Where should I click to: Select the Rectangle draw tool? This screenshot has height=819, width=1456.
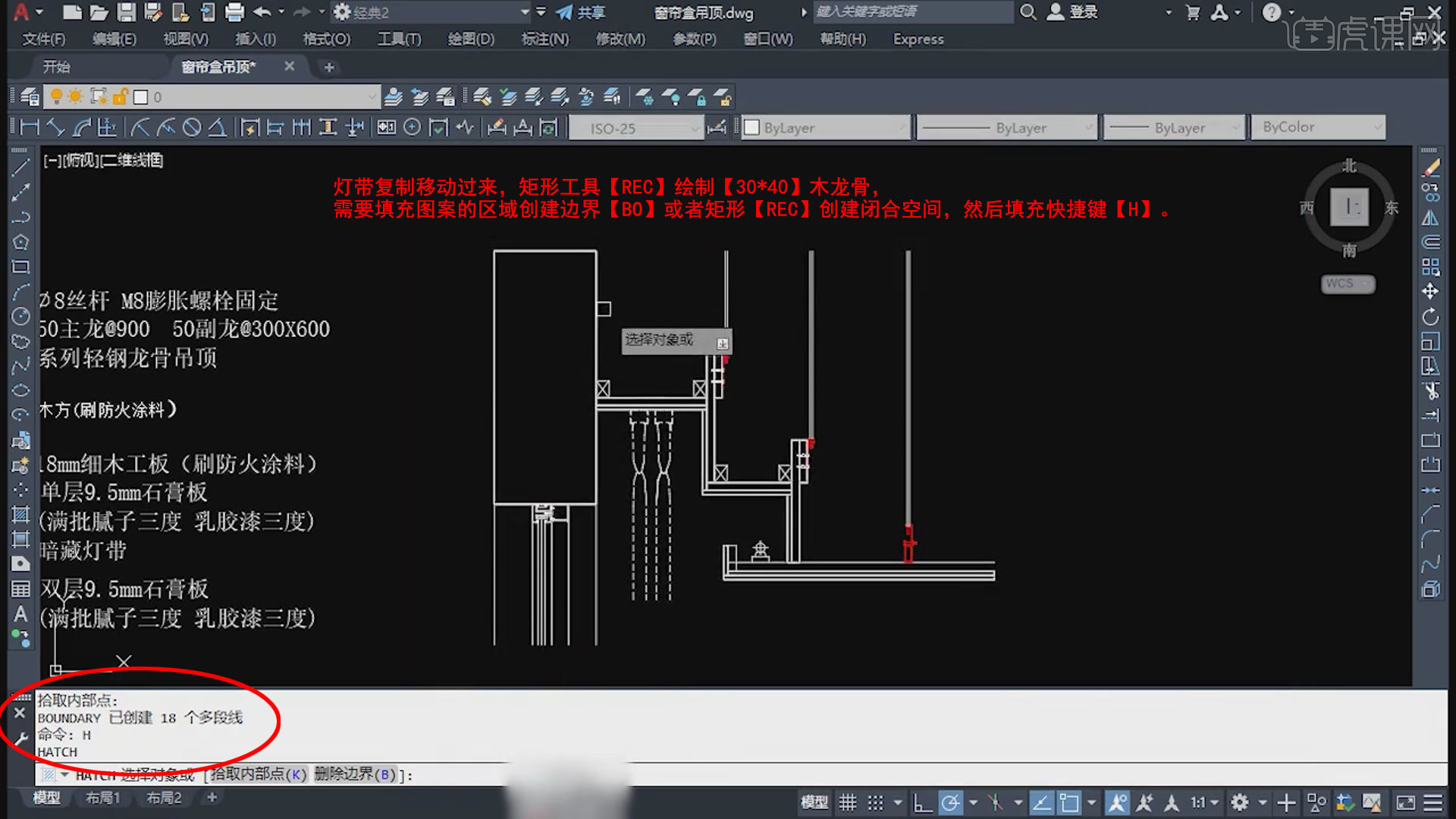point(20,267)
